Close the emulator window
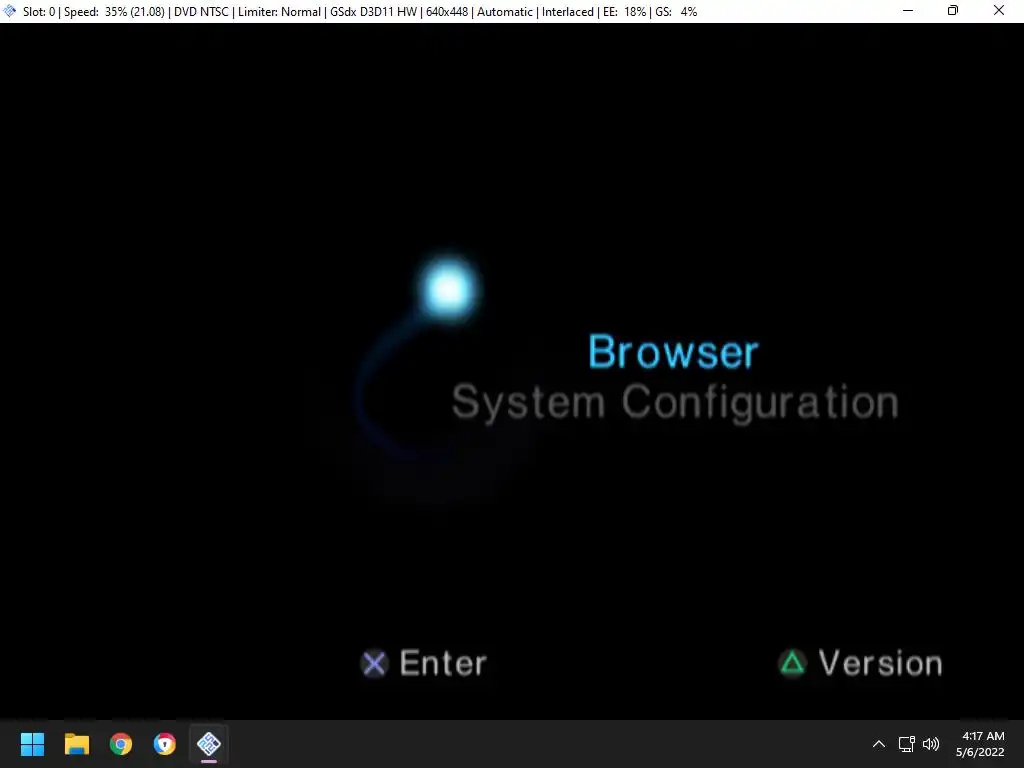The height and width of the screenshot is (768, 1024). 999,11
